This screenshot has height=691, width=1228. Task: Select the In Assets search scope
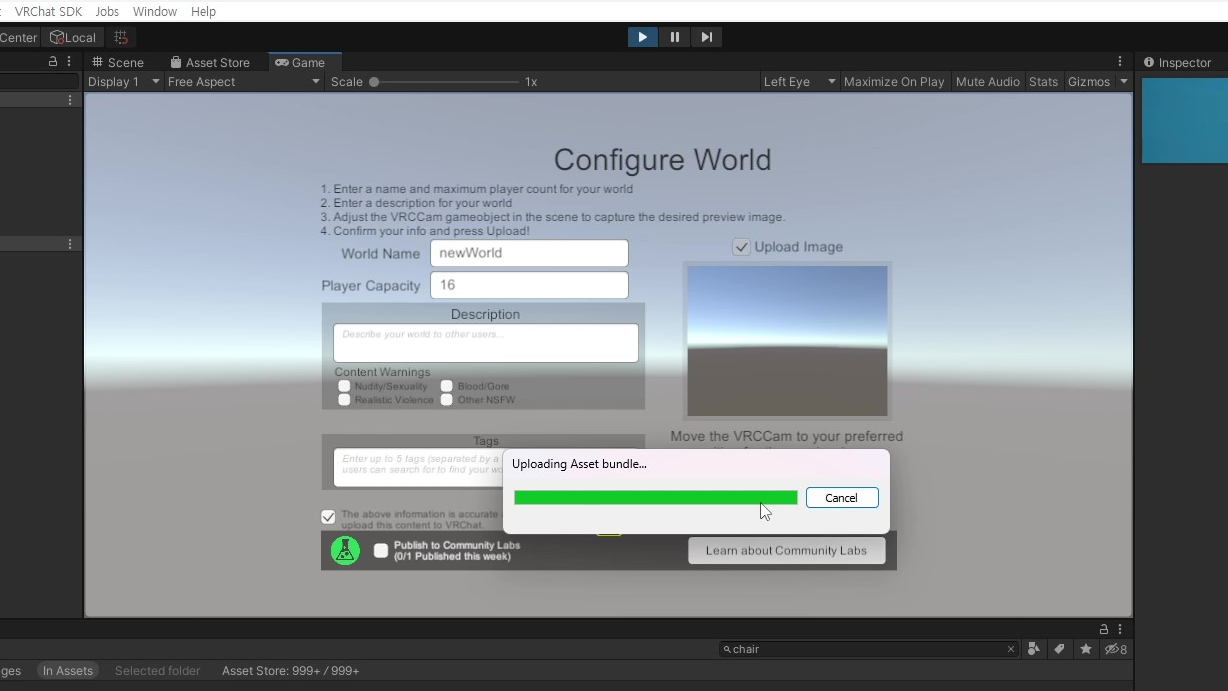pos(68,671)
